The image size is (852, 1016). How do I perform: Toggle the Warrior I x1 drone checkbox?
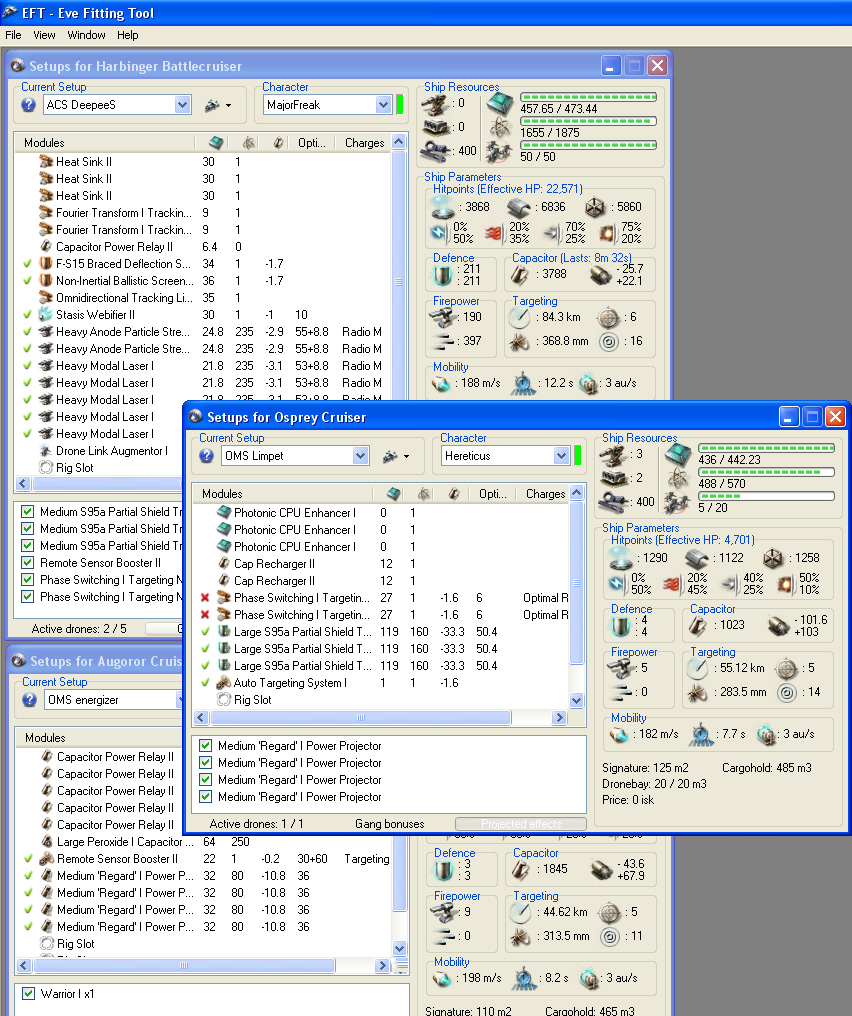pos(26,994)
